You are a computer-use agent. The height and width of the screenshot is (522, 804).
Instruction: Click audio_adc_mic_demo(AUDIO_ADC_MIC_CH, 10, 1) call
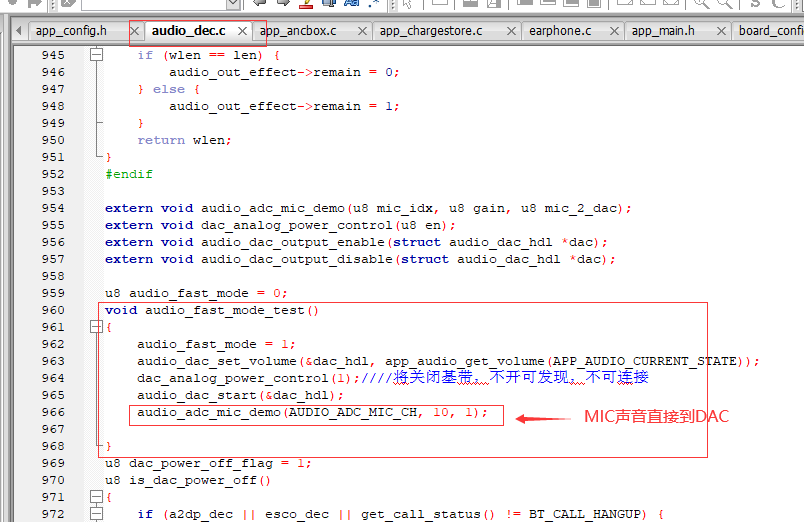pos(313,412)
